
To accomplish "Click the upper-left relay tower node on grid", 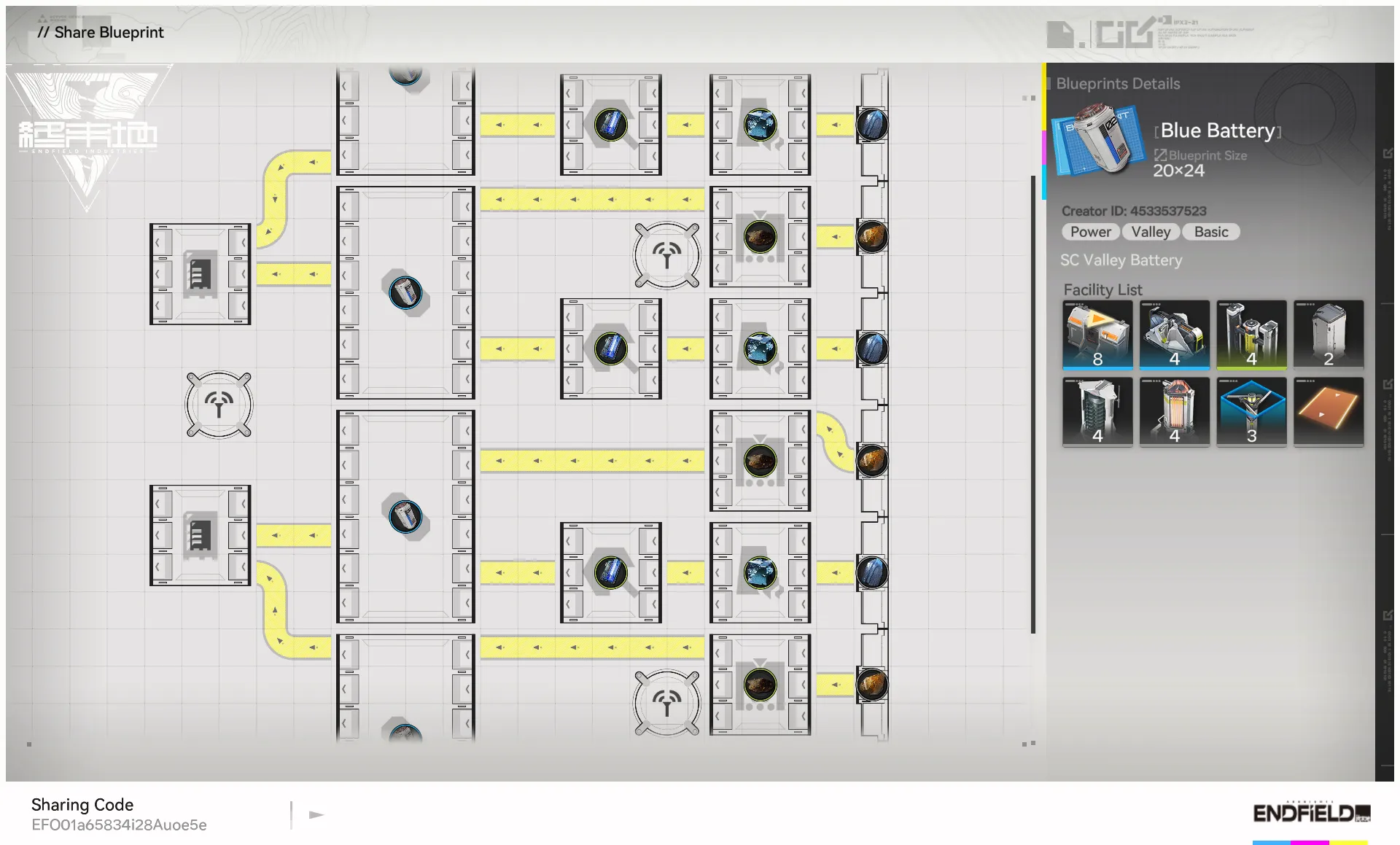I will 219,404.
